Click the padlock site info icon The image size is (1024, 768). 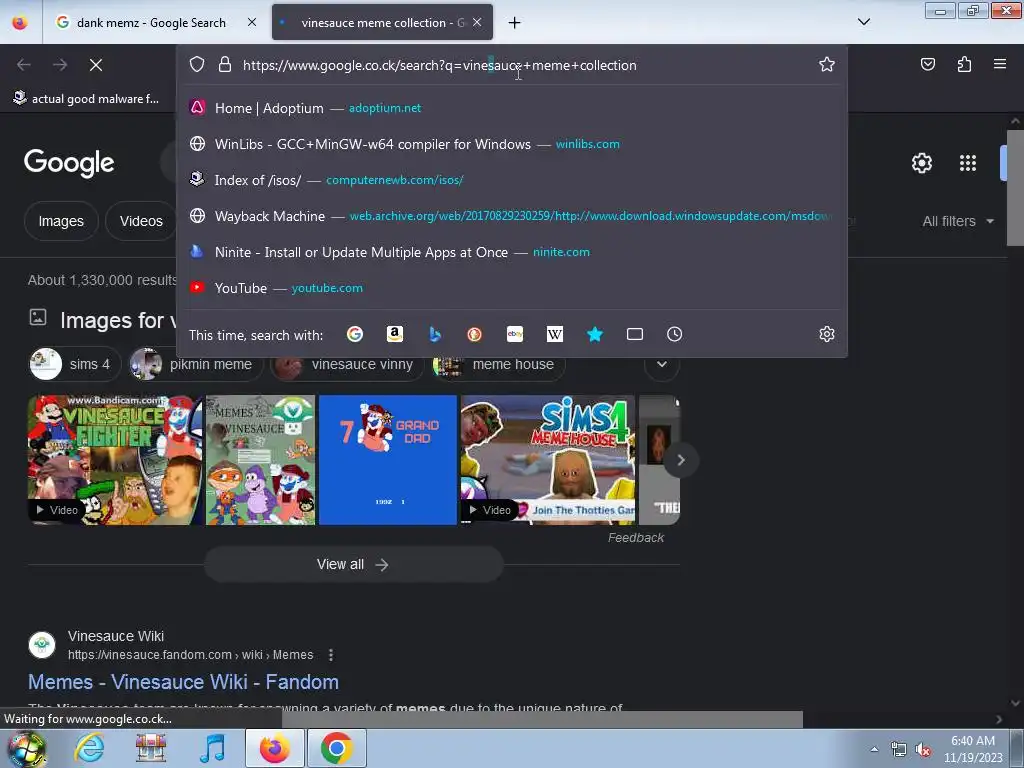point(225,65)
